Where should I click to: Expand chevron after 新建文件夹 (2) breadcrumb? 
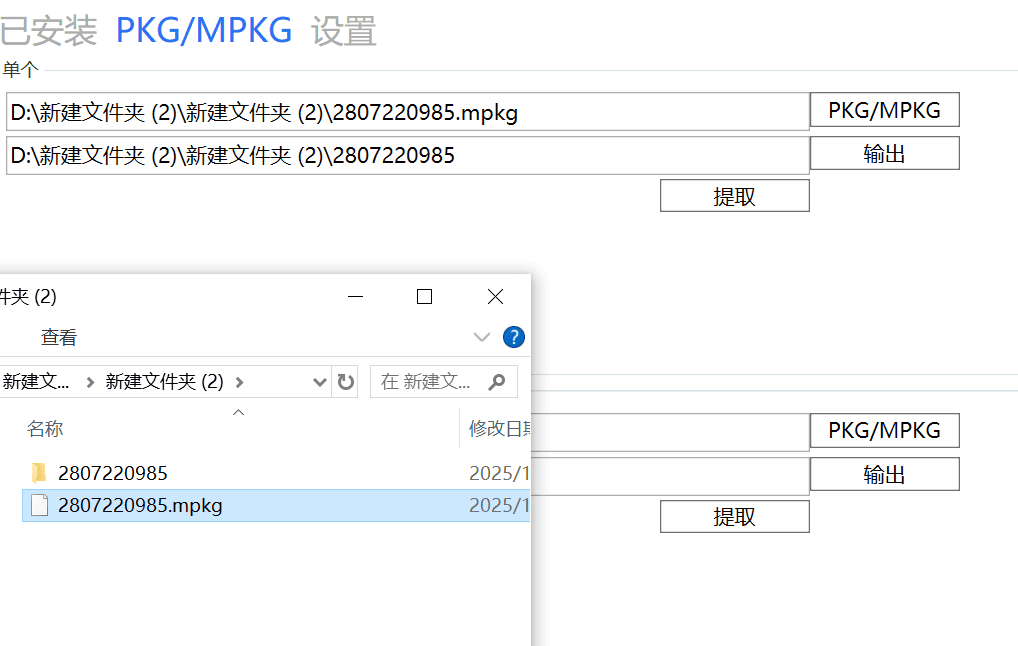[240, 382]
